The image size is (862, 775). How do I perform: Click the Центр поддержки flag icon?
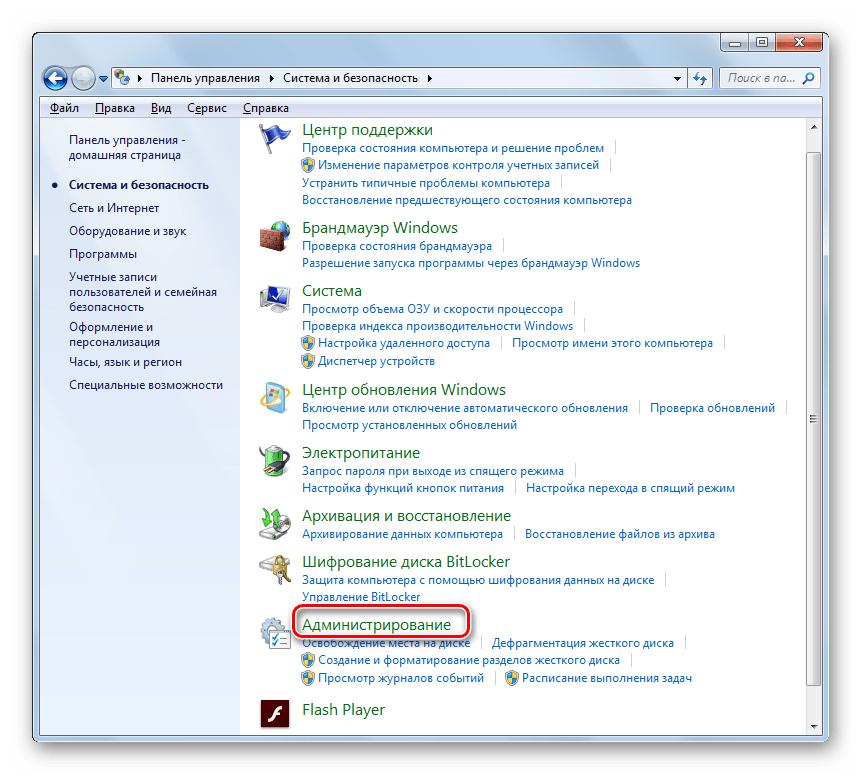[x=274, y=140]
